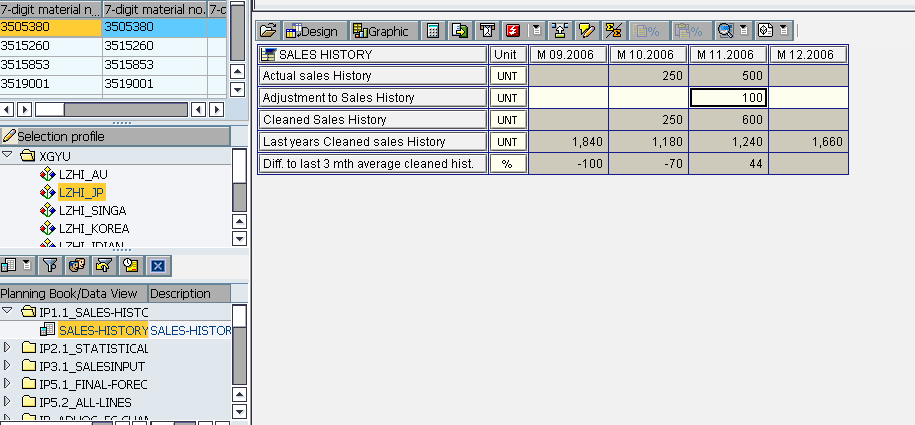Screen dimensions: 915x425
Task: Click Adjustment to Sales History cell for M 10.2006
Action: 647,98
